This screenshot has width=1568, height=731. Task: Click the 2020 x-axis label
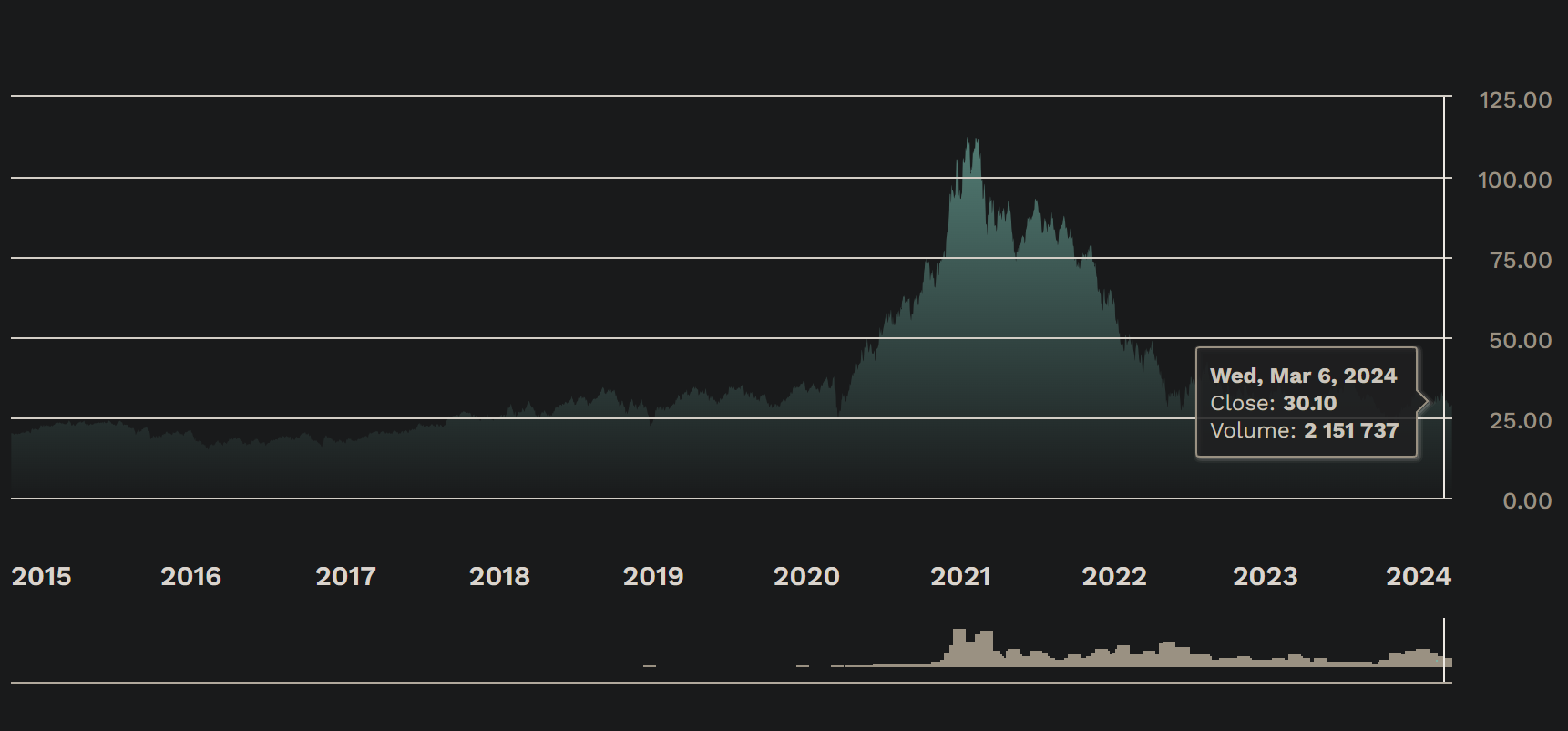coord(806,576)
